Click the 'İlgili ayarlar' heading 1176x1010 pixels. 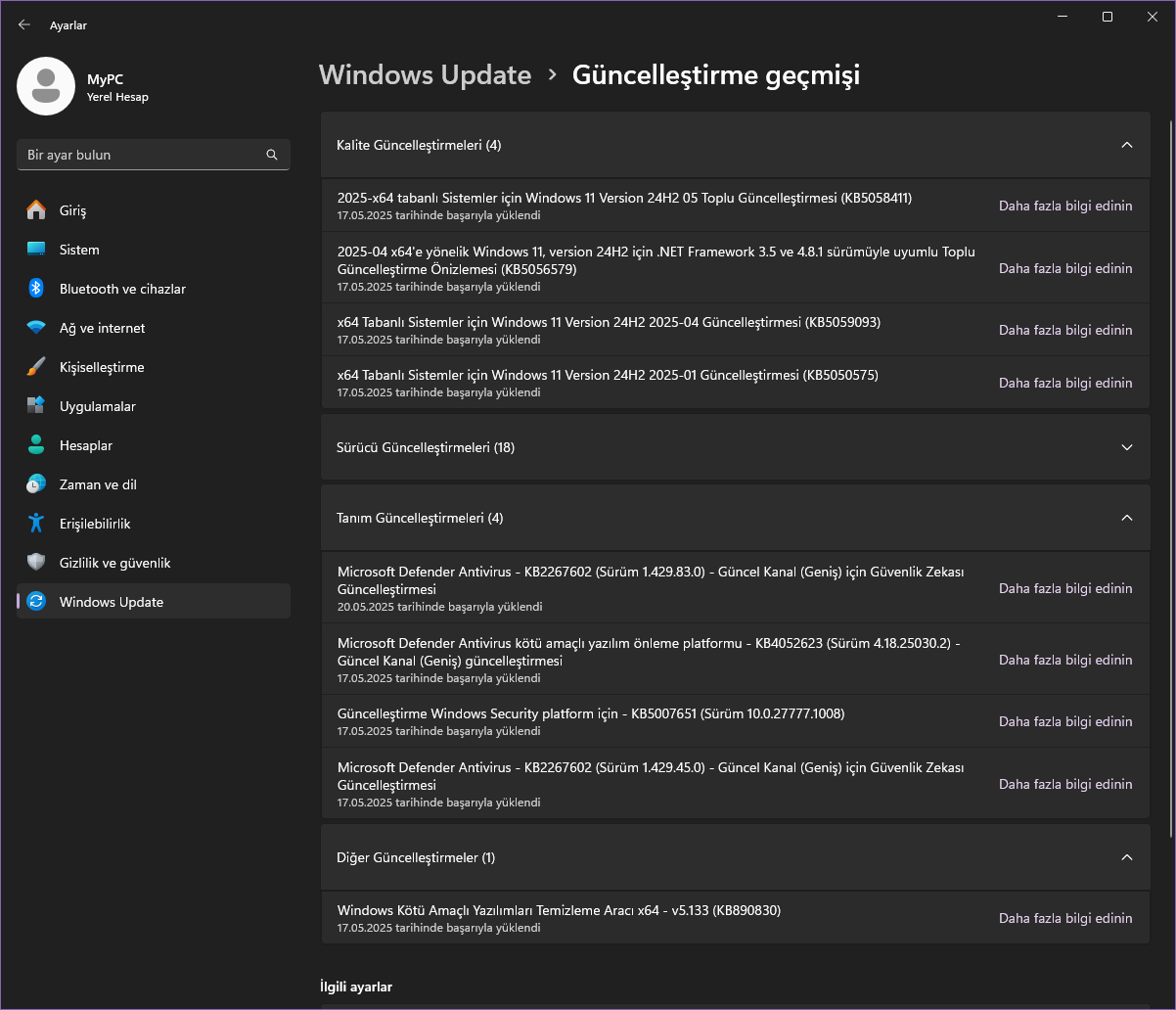pyautogui.click(x=356, y=987)
